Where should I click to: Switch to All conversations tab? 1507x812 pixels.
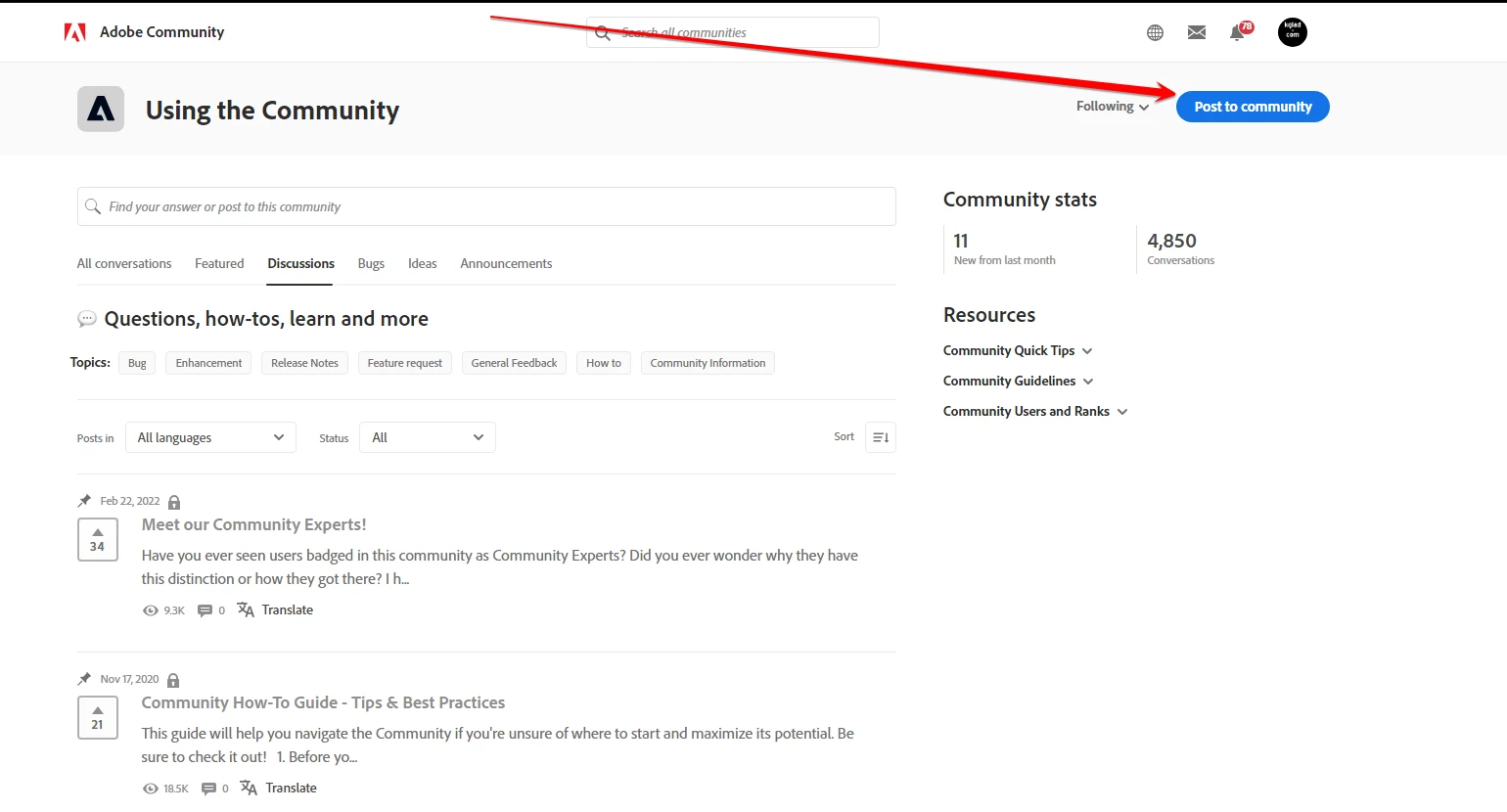(124, 263)
